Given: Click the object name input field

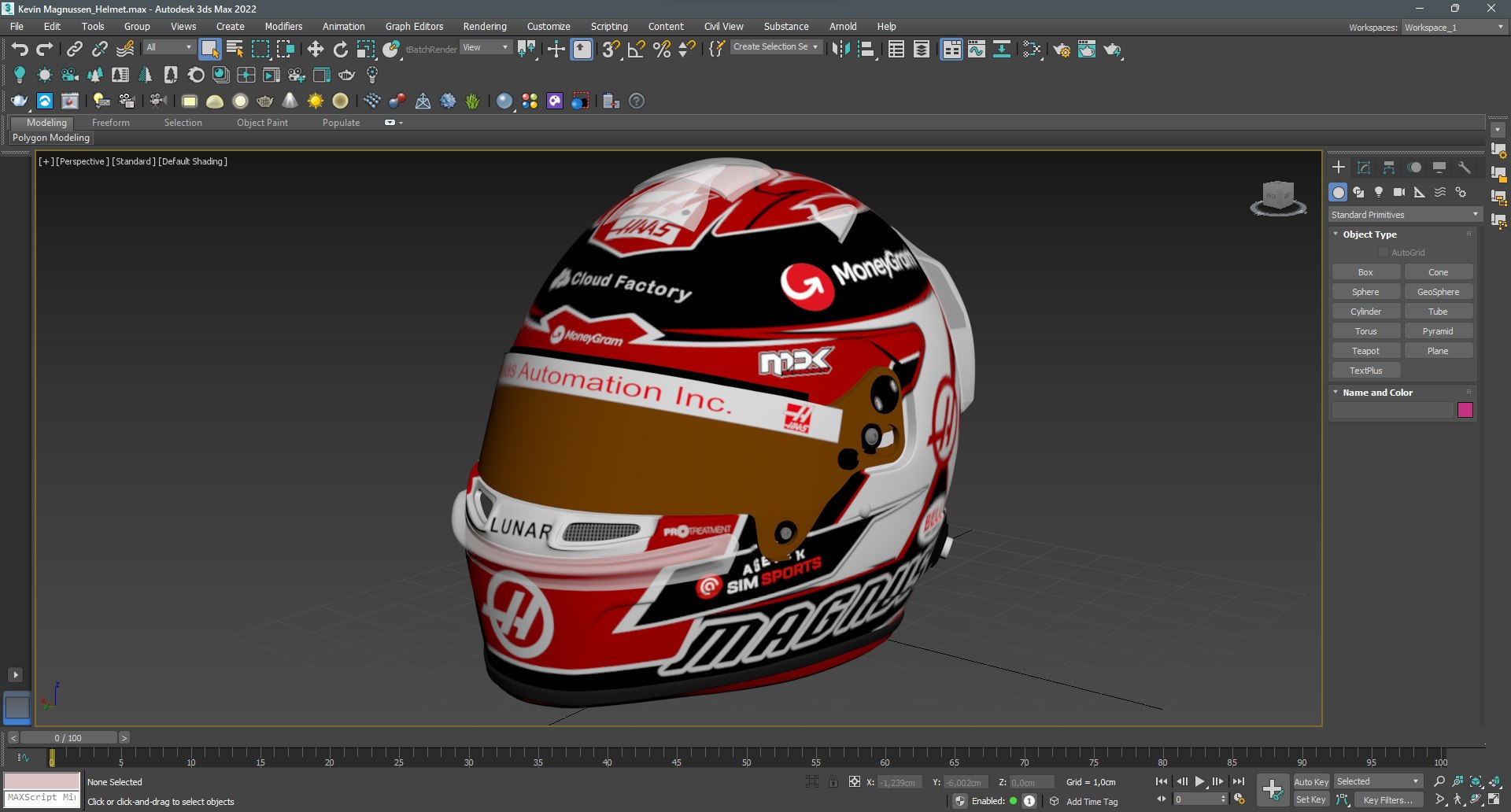Looking at the screenshot, I should pyautogui.click(x=1391, y=410).
